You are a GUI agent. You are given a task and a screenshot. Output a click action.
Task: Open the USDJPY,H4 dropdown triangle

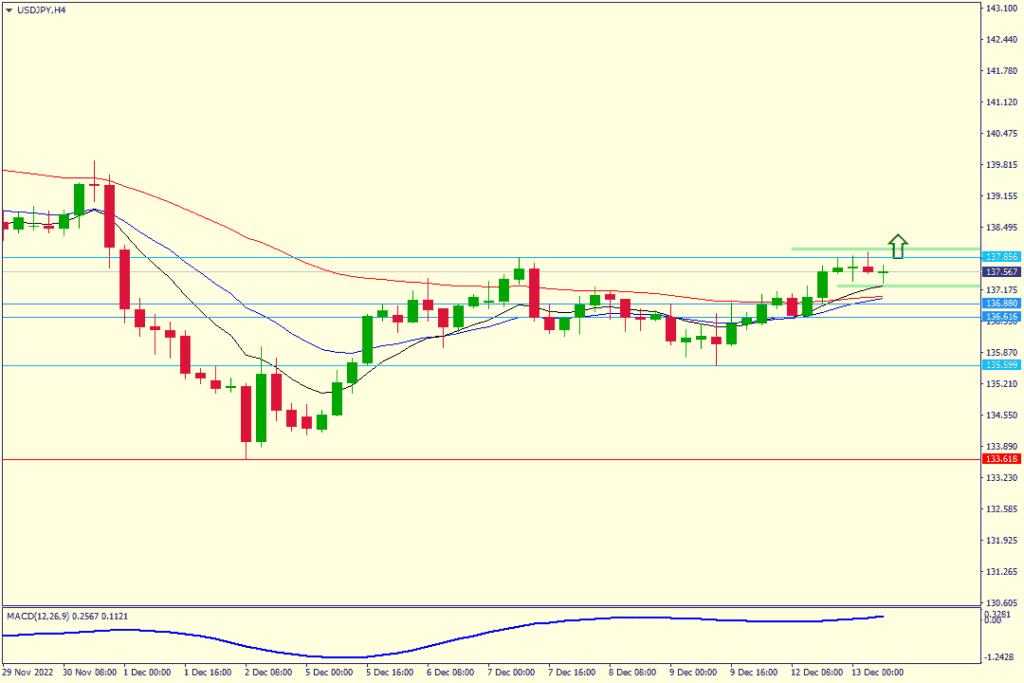[8, 9]
